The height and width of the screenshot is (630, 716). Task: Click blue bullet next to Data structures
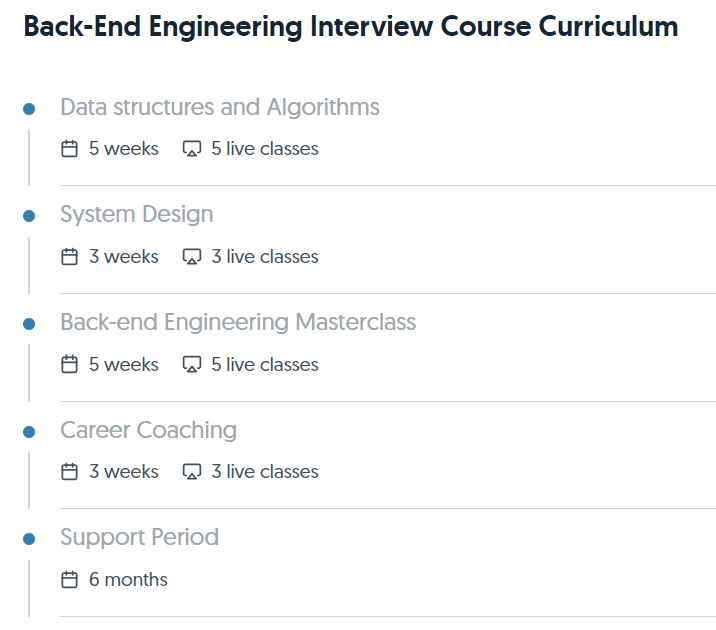(x=29, y=108)
